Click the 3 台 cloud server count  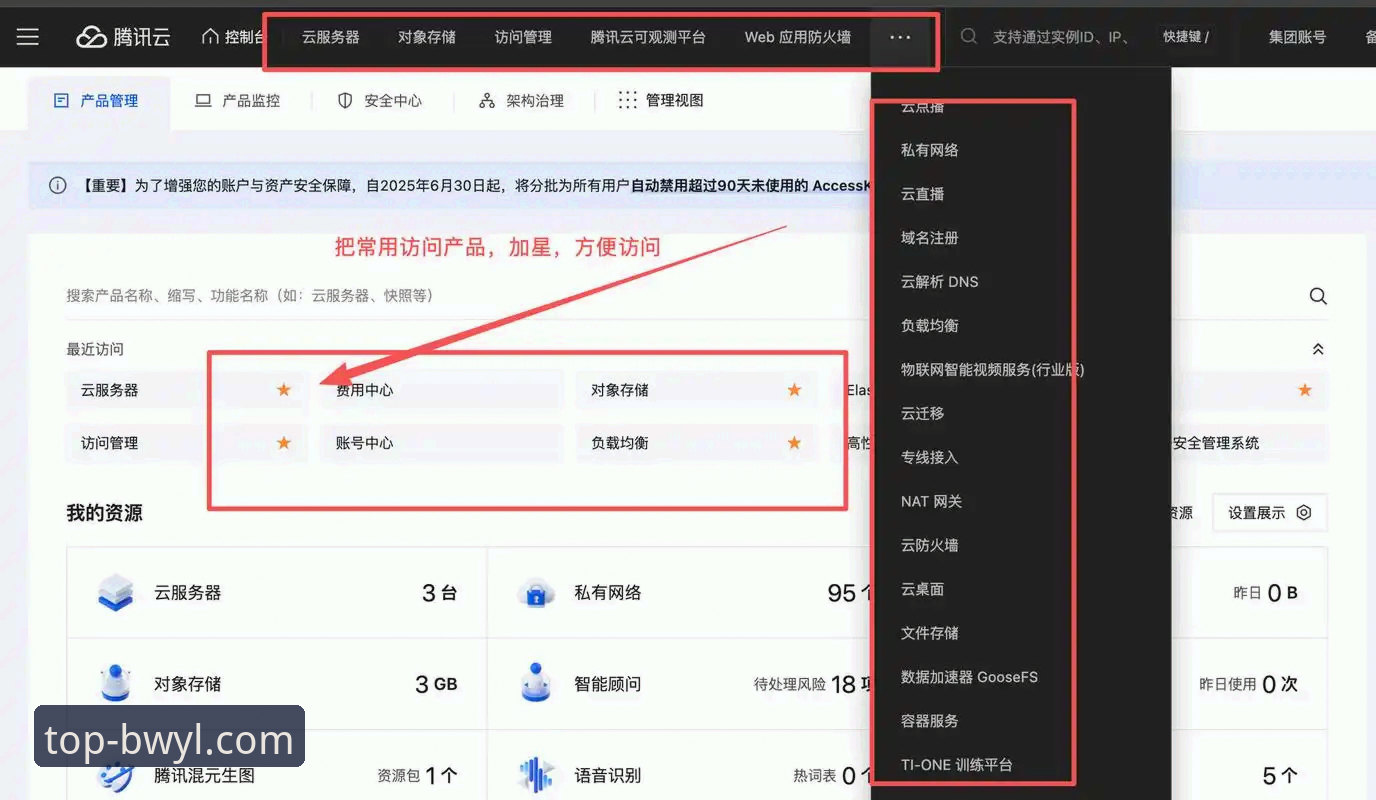[439, 593]
